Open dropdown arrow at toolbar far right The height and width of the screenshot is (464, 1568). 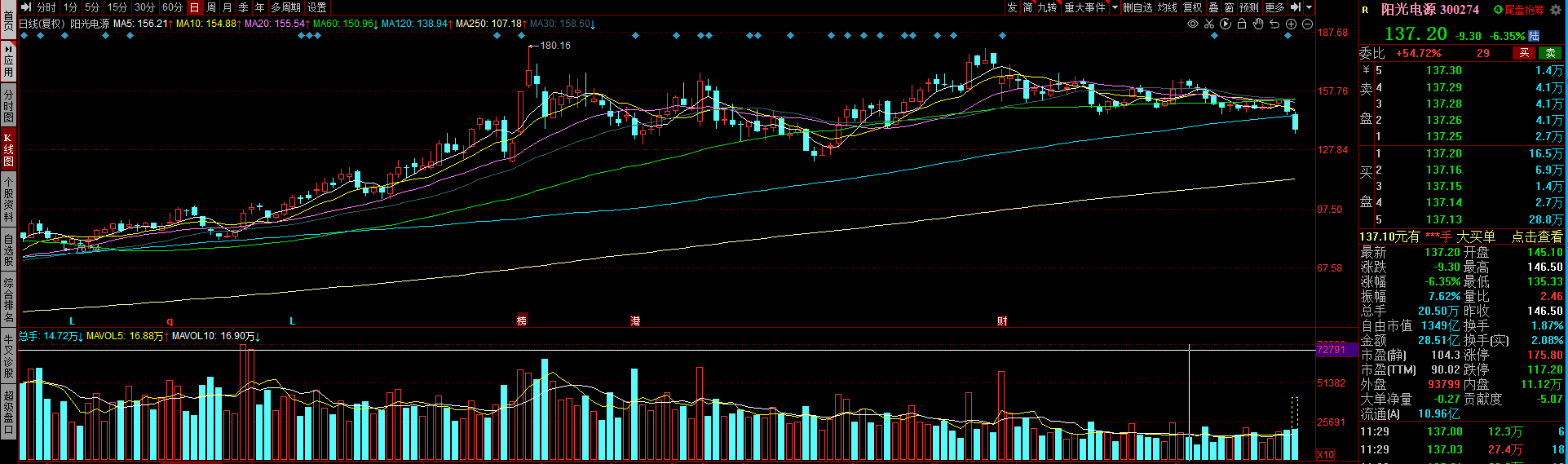coord(1310,7)
